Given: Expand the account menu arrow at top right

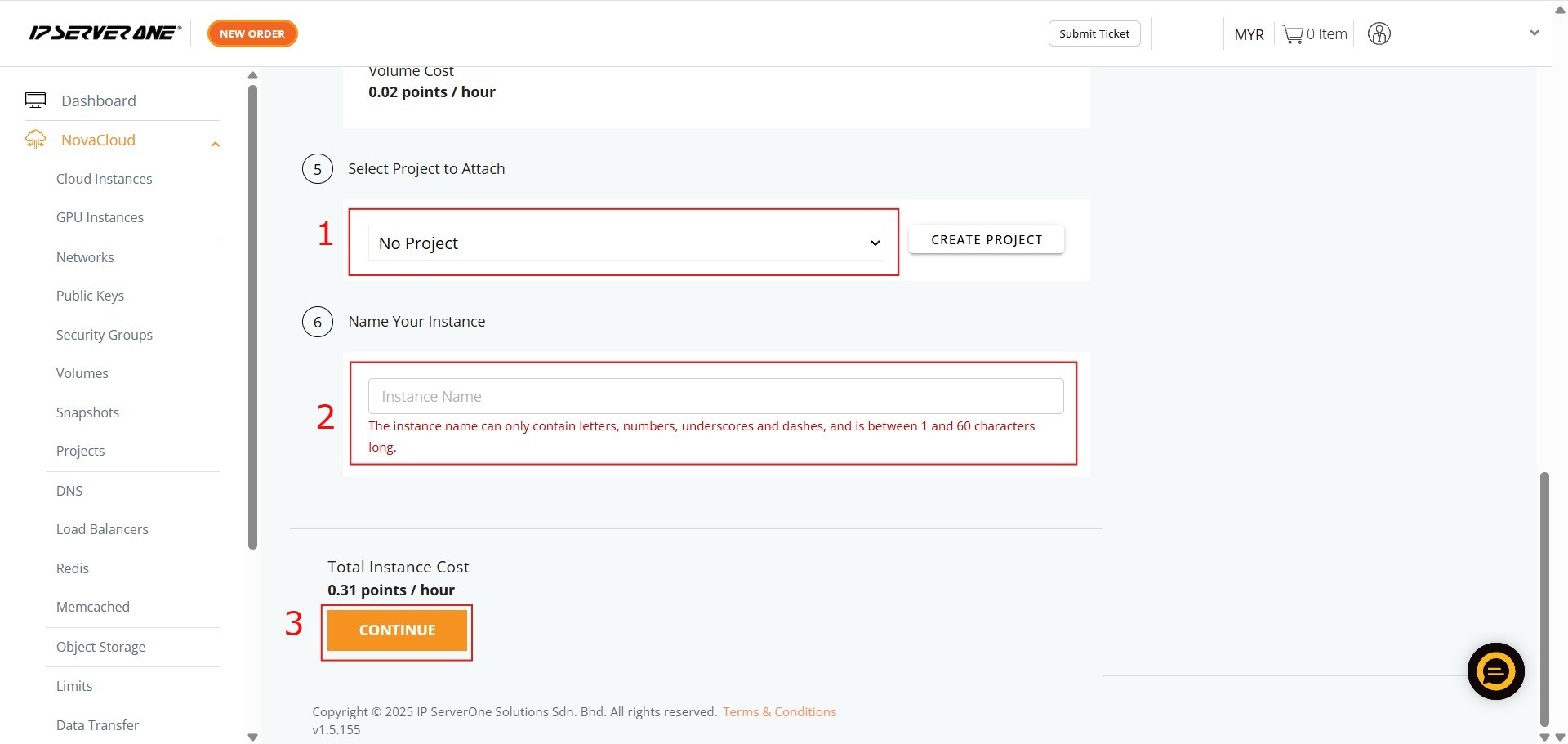Looking at the screenshot, I should point(1534,33).
